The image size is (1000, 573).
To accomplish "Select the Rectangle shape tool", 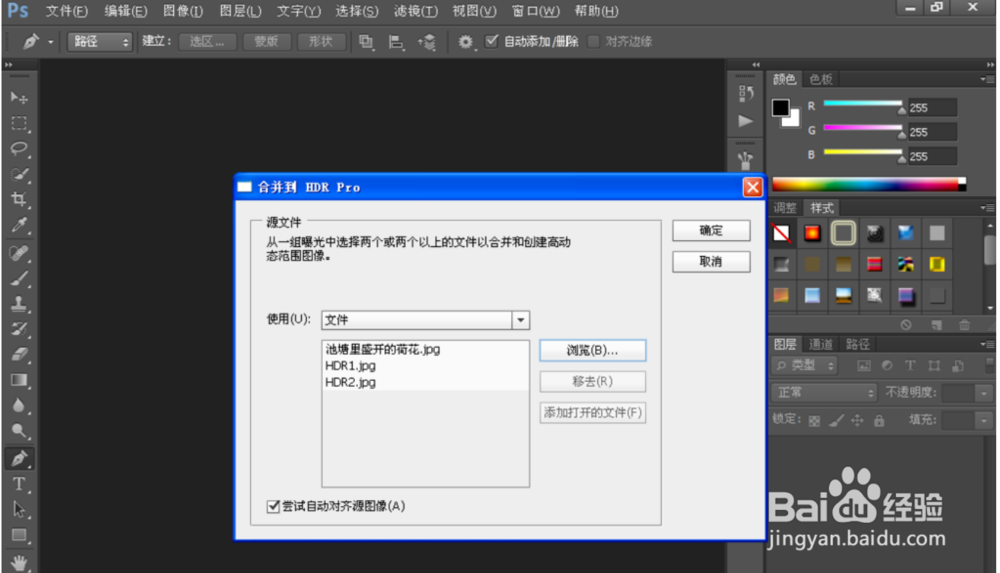I will point(19,535).
